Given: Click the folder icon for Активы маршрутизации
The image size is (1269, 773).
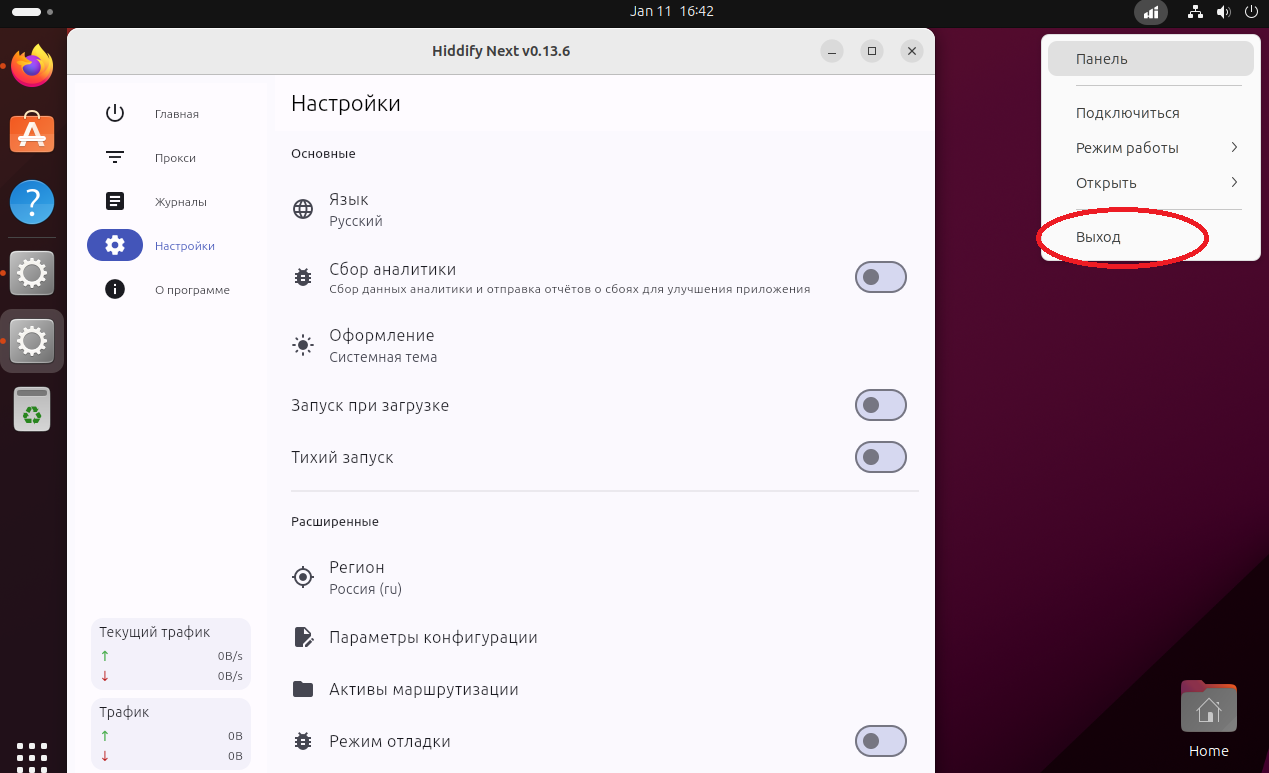Looking at the screenshot, I should pyautogui.click(x=303, y=689).
